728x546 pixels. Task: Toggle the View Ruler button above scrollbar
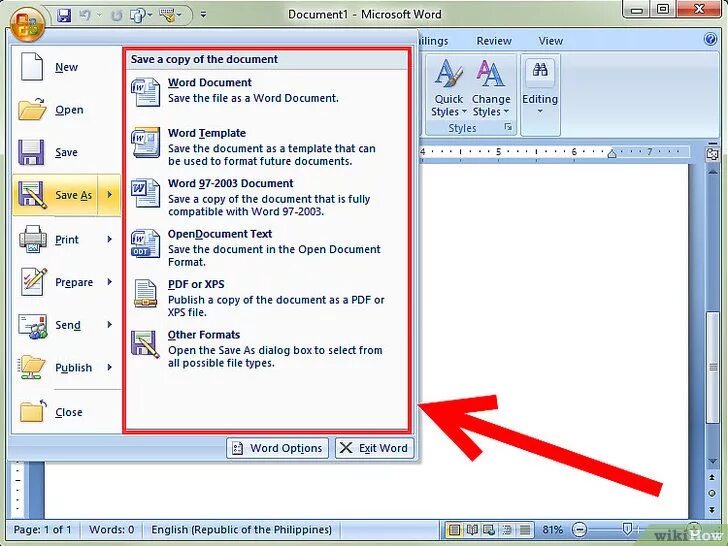712,155
